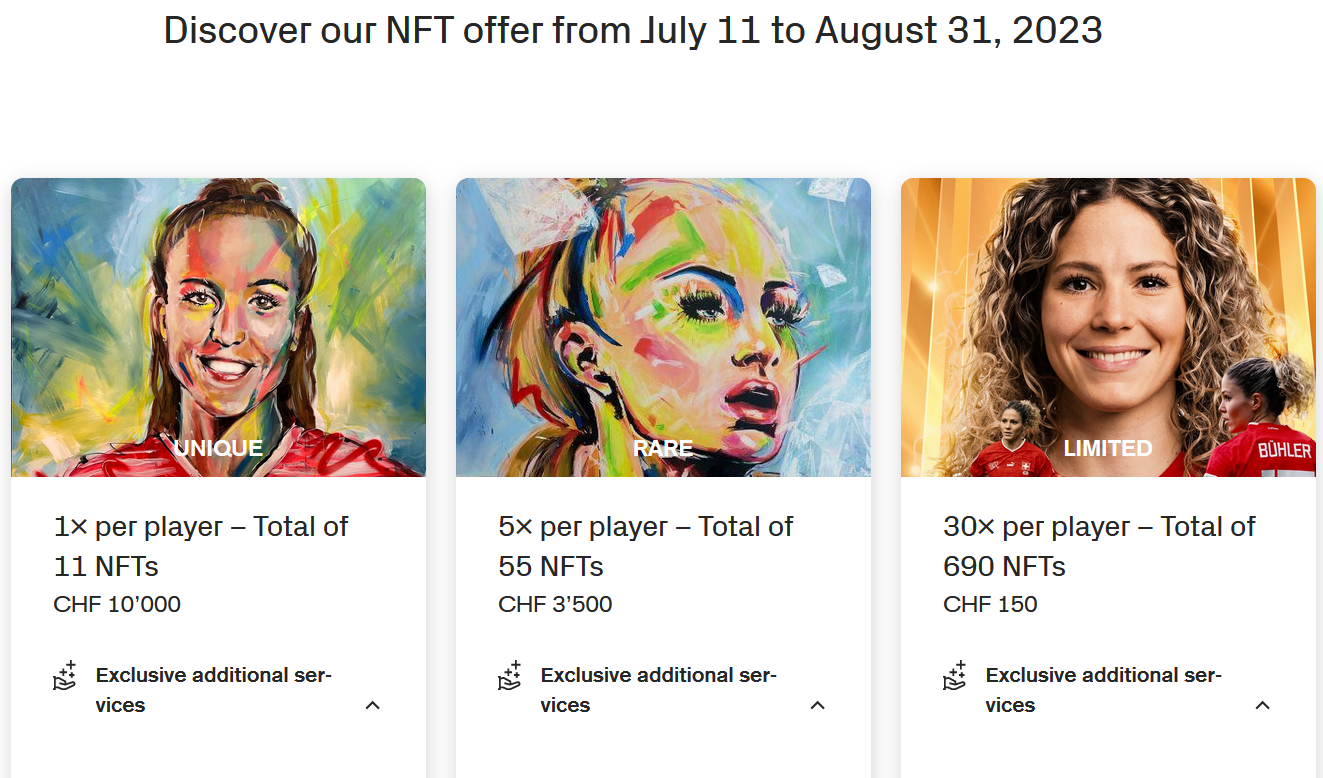Click the UNIQUE badge label
1323x778 pixels.
218,448
